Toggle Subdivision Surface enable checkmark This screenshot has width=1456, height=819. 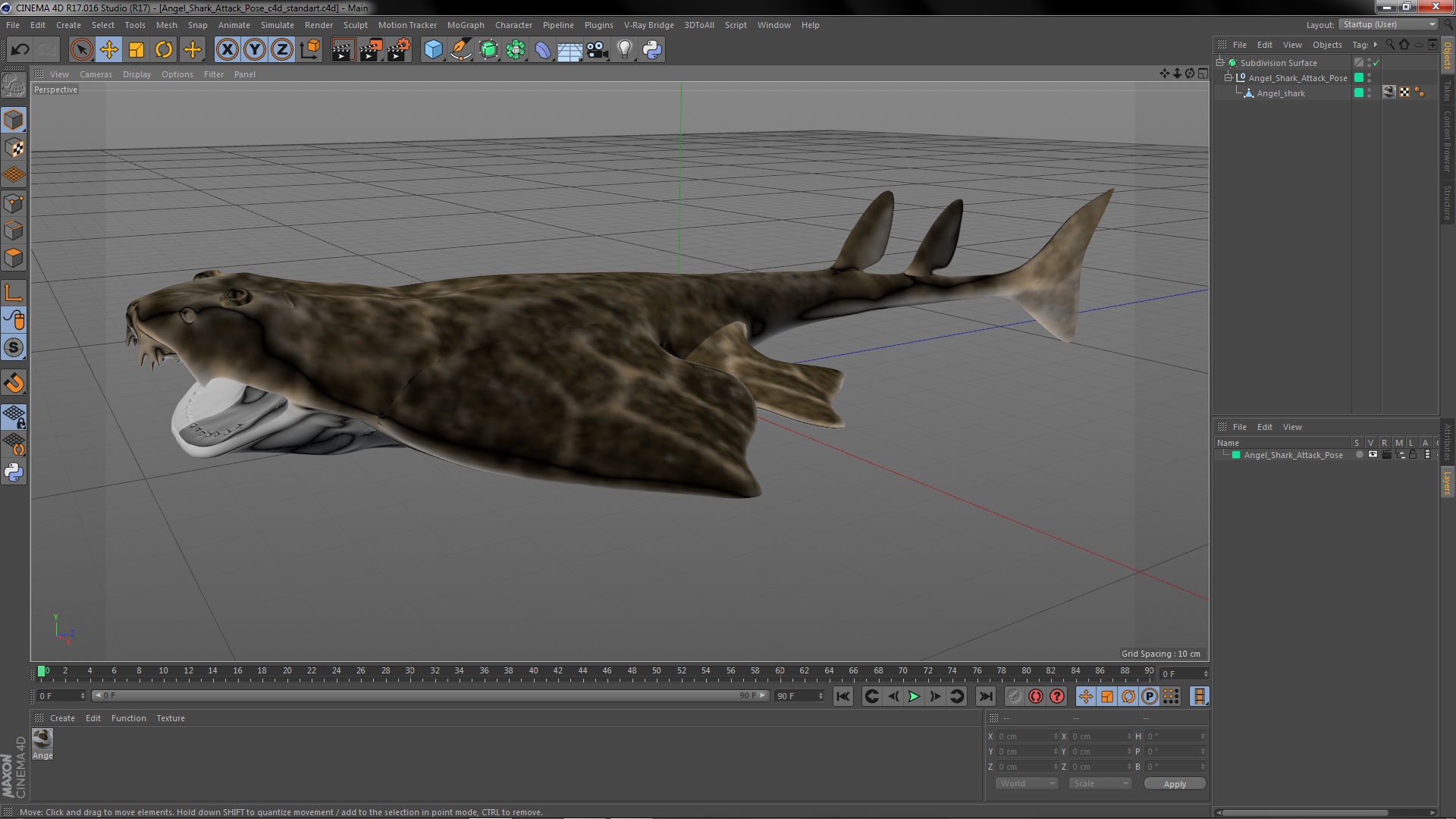coord(1376,63)
